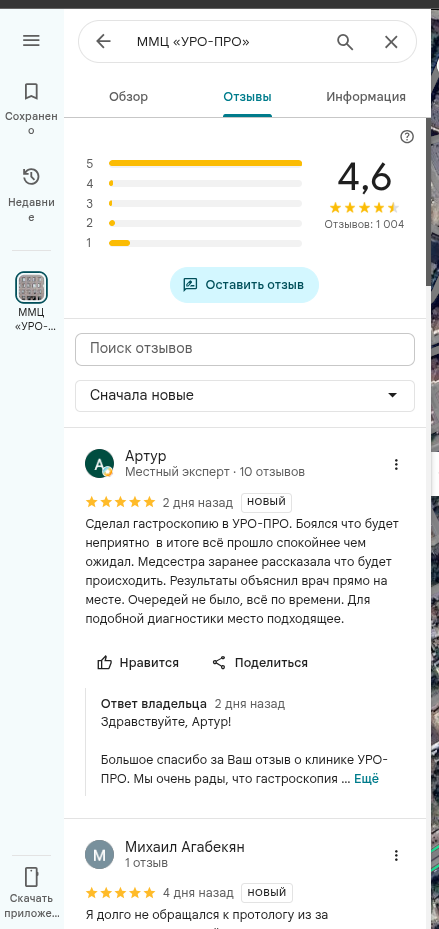Click the Оставить отзыв button

[244, 285]
